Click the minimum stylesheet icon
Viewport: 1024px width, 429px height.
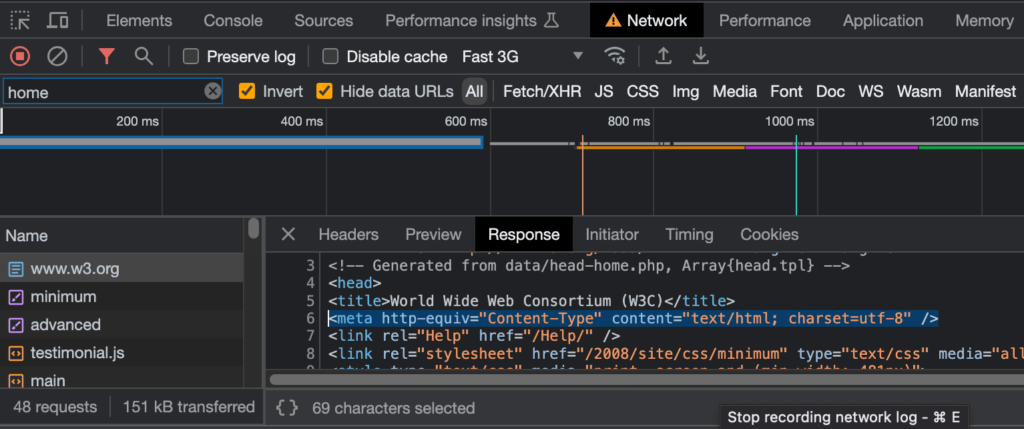click(x=16, y=297)
